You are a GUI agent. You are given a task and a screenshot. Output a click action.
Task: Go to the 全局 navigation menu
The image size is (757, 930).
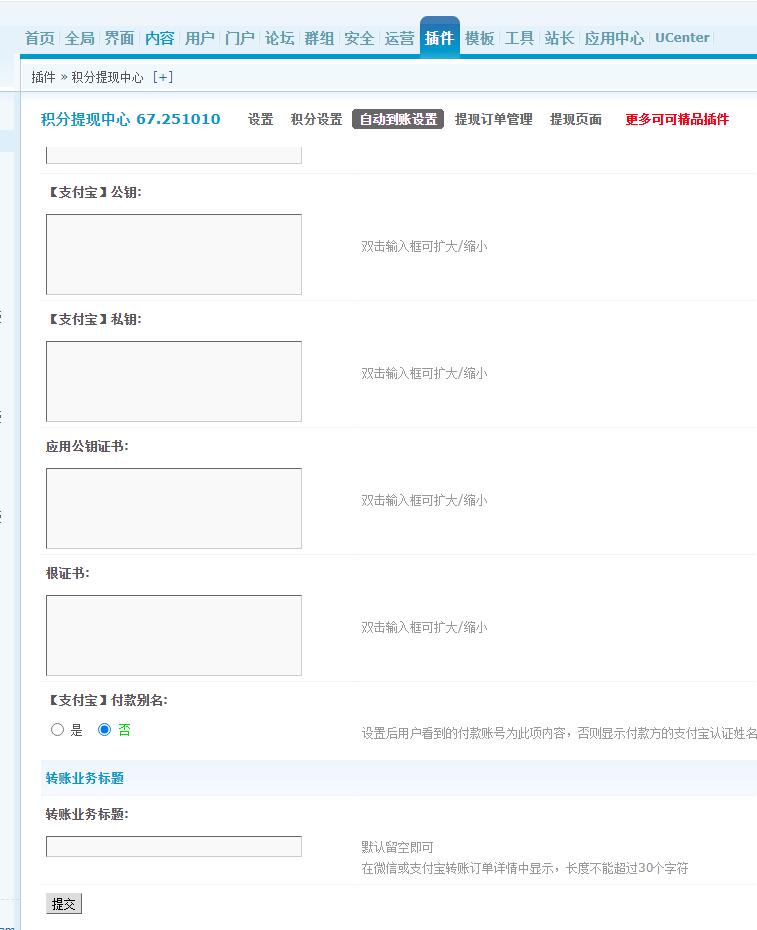[79, 38]
